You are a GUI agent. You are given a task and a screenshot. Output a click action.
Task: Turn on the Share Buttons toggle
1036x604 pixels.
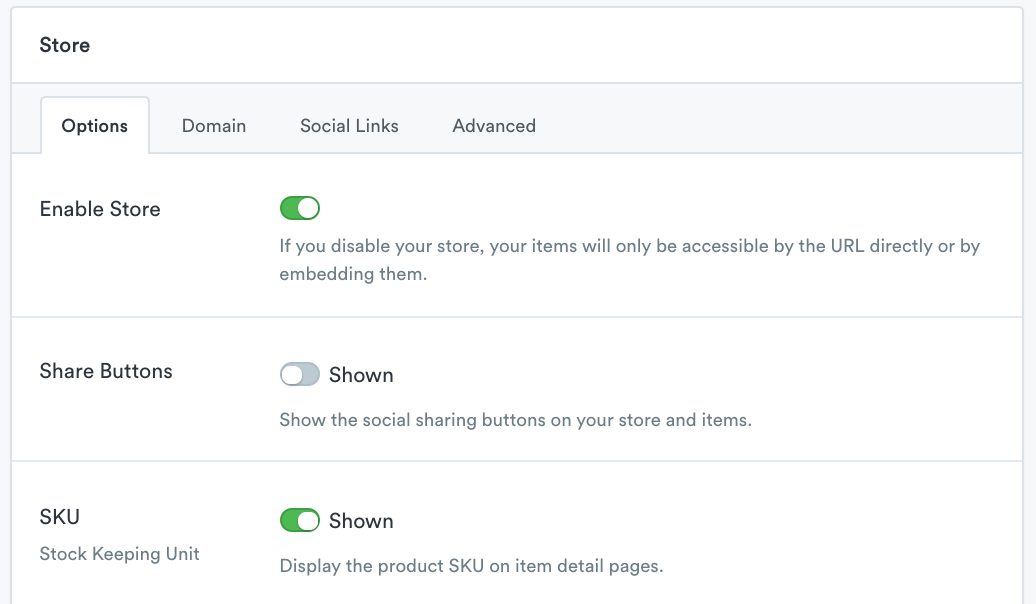point(299,375)
